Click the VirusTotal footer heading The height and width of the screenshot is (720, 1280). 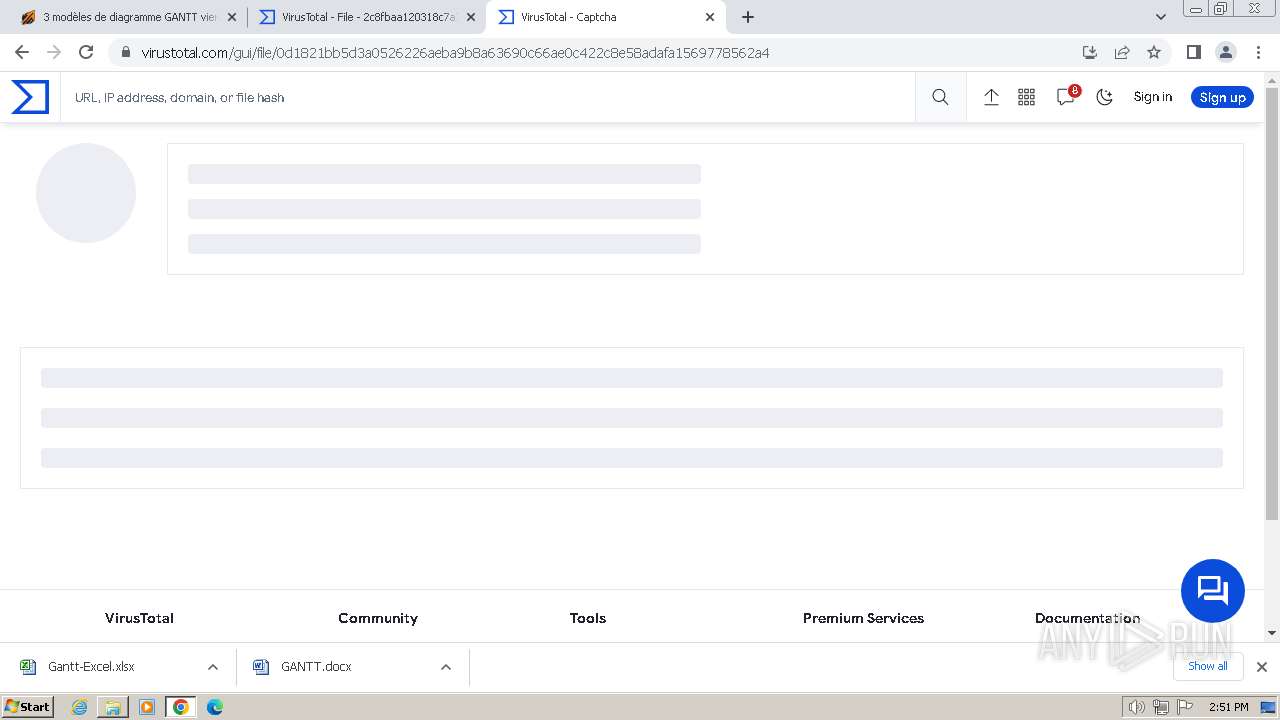139,618
